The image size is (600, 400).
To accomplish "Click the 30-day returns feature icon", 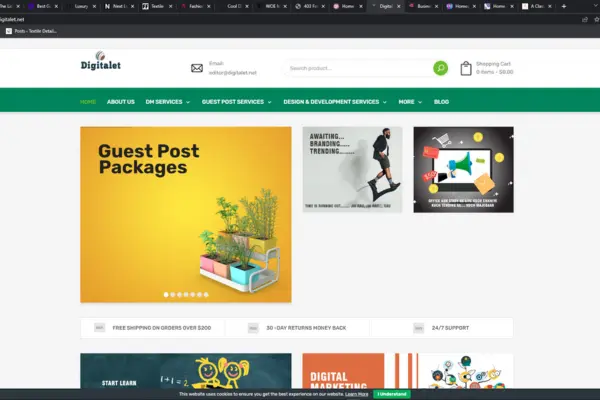I will point(253,328).
